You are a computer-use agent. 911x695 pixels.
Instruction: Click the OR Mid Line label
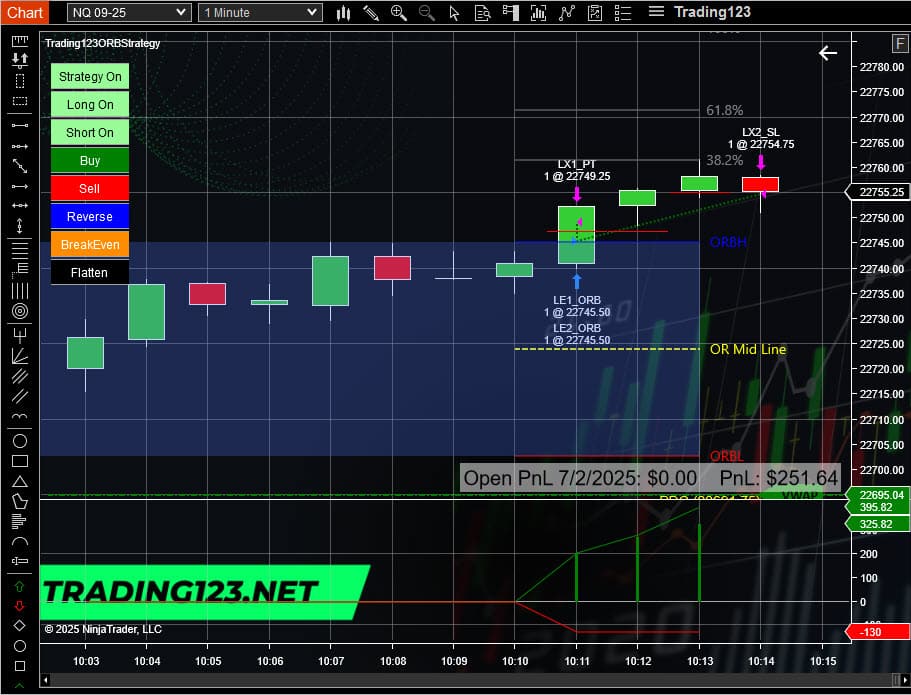(x=748, y=349)
